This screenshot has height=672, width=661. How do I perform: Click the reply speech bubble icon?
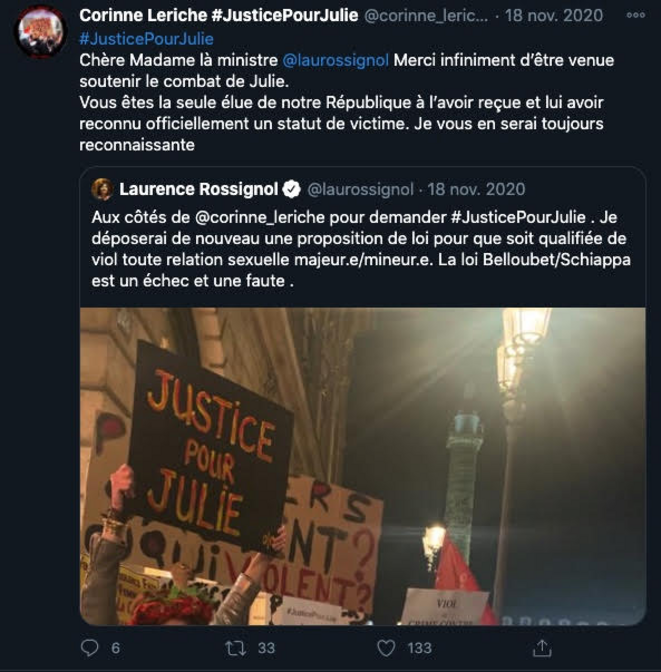click(90, 648)
